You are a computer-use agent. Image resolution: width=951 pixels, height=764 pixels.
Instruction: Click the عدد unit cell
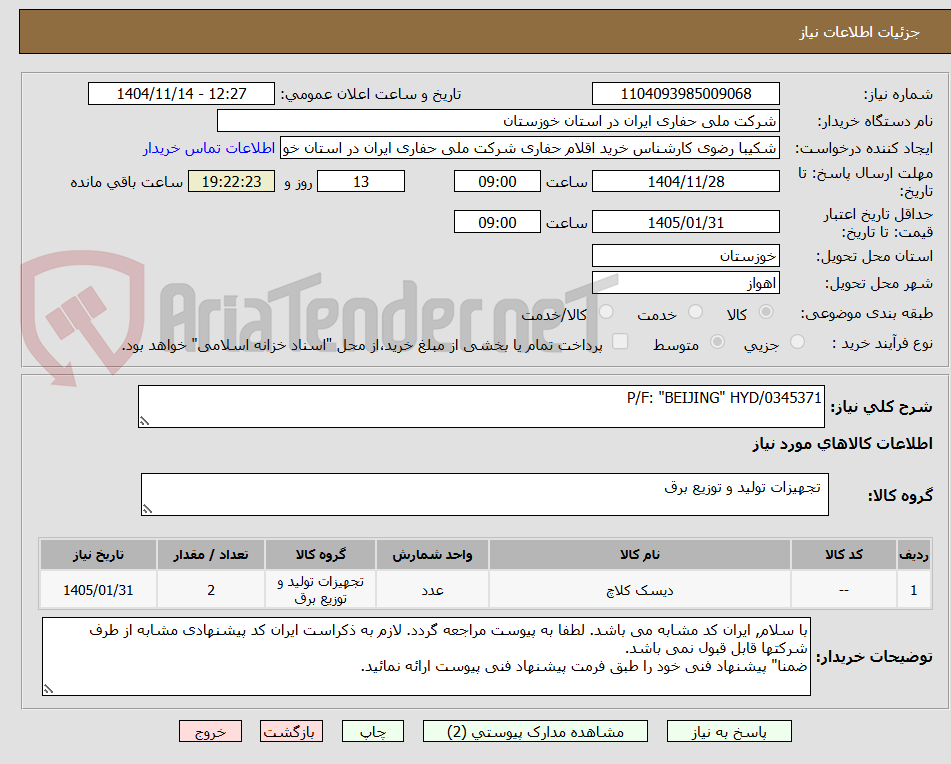coord(432,590)
